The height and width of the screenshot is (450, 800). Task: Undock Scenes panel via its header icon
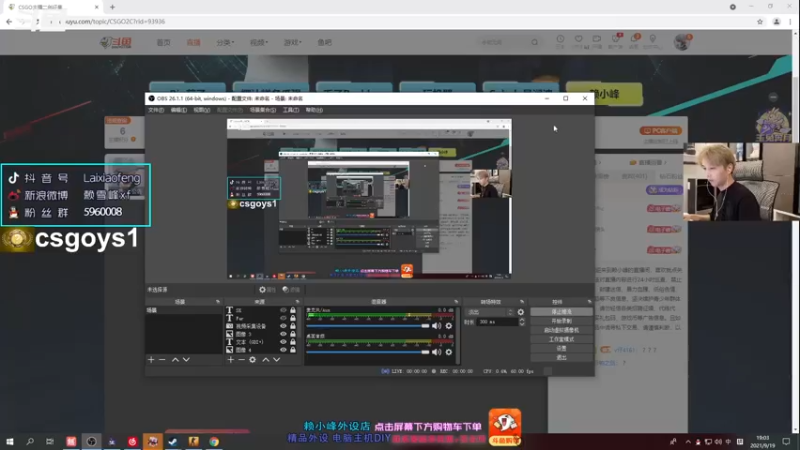tap(218, 302)
